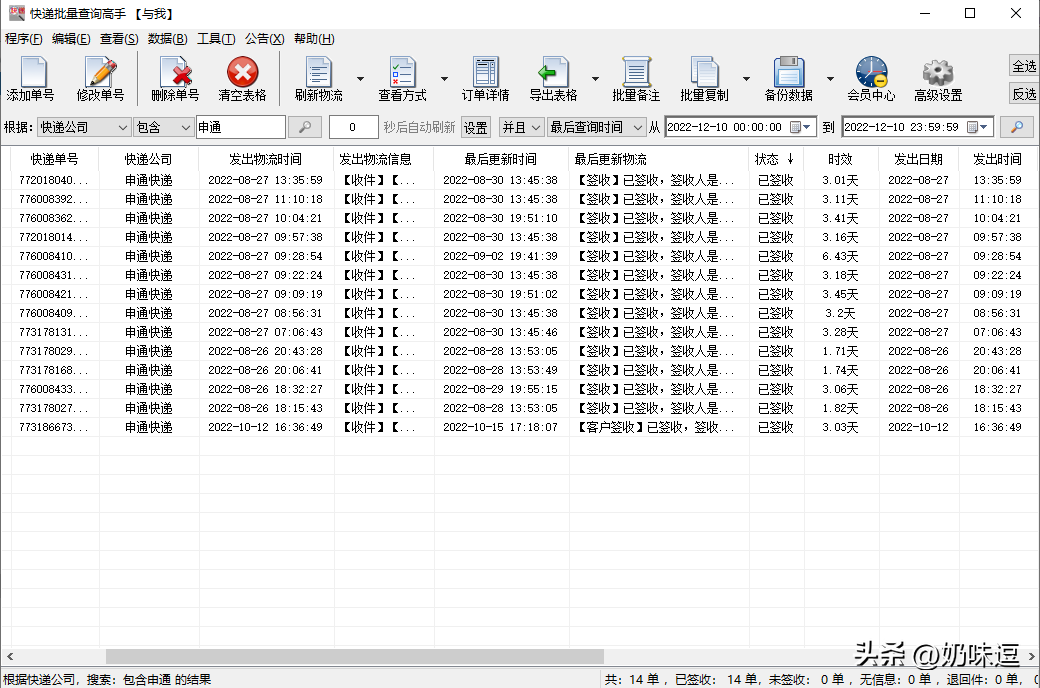The height and width of the screenshot is (688, 1040).
Task: Open the 公告(X) menu
Action: coord(265,38)
